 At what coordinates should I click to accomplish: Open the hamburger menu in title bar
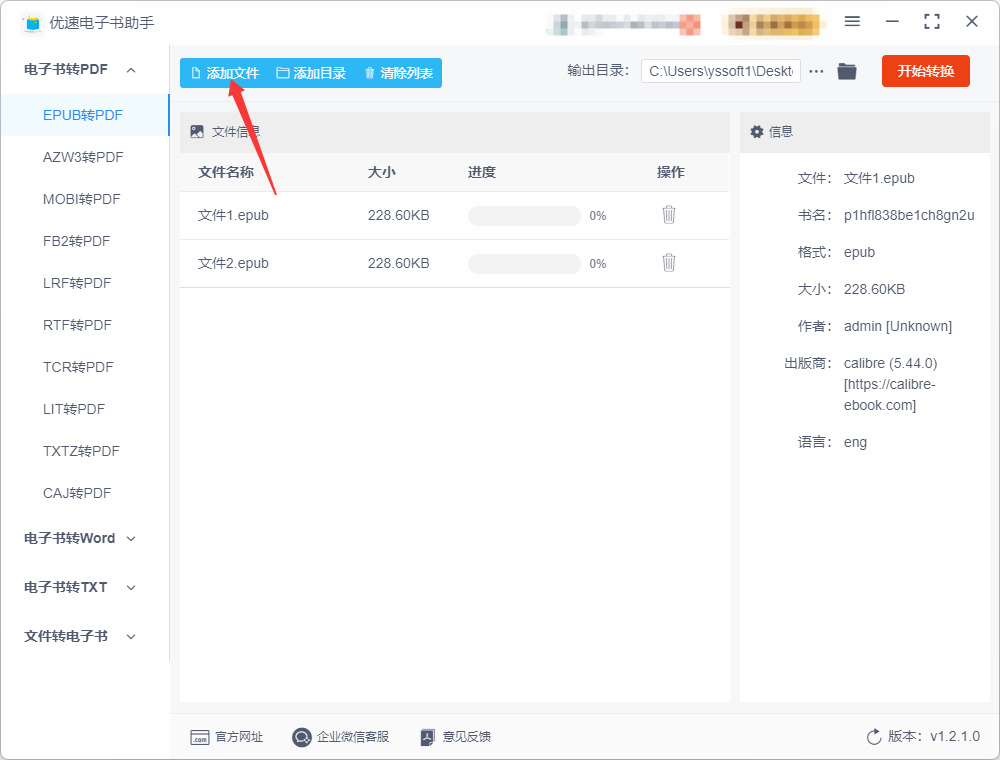tap(852, 22)
